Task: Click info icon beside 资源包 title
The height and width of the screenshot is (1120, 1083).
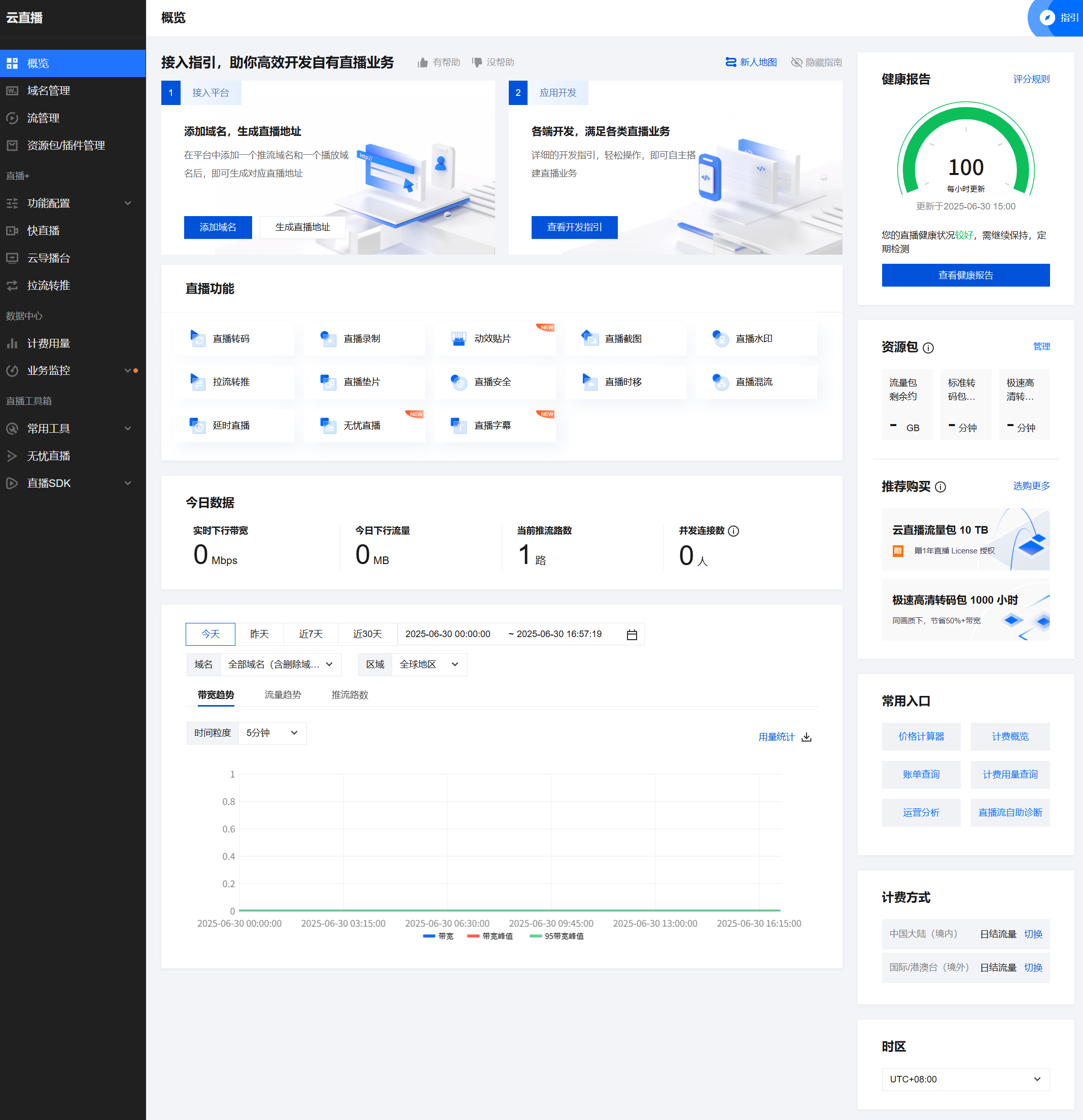Action: click(x=928, y=347)
